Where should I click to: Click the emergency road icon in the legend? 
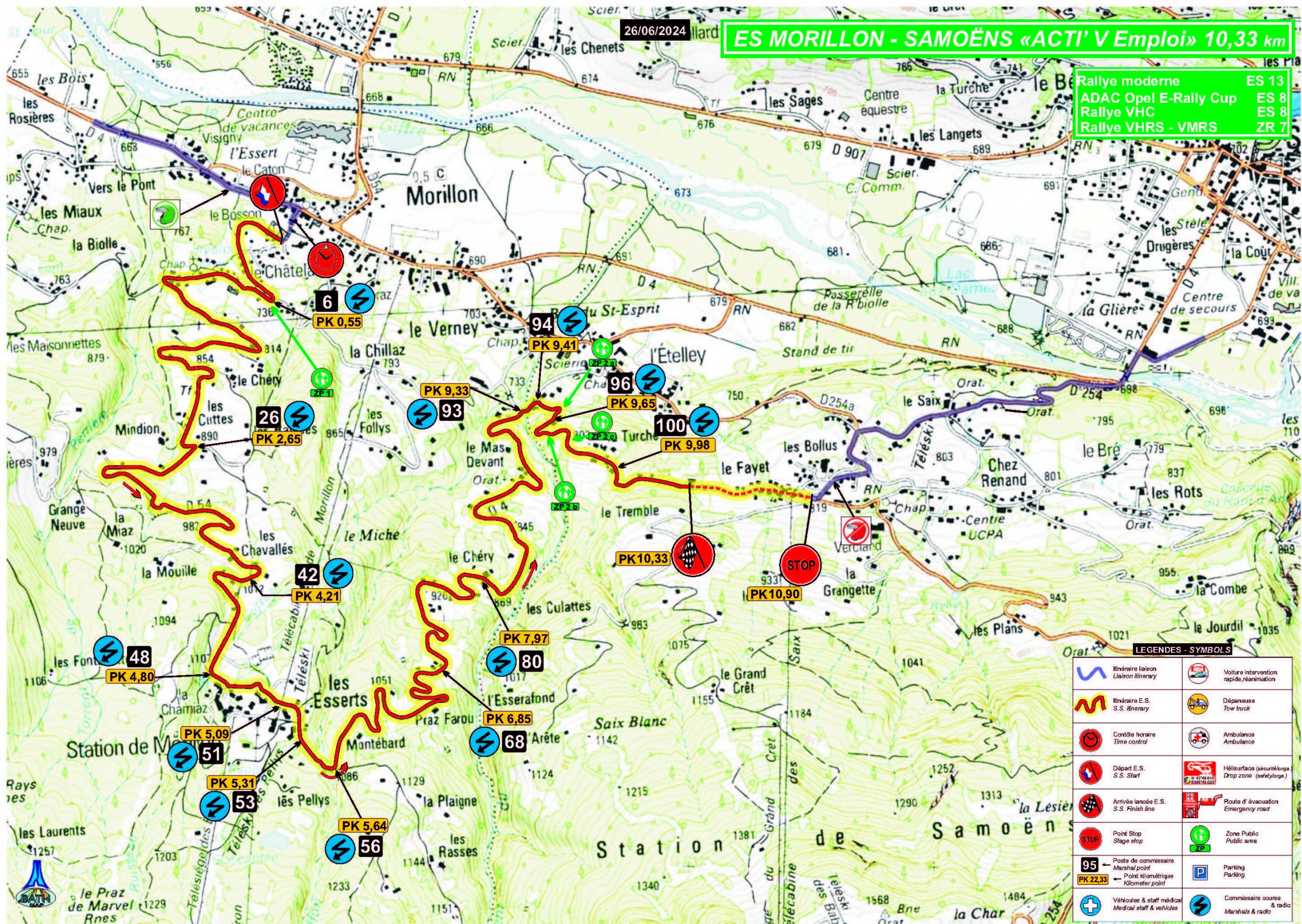(1202, 806)
